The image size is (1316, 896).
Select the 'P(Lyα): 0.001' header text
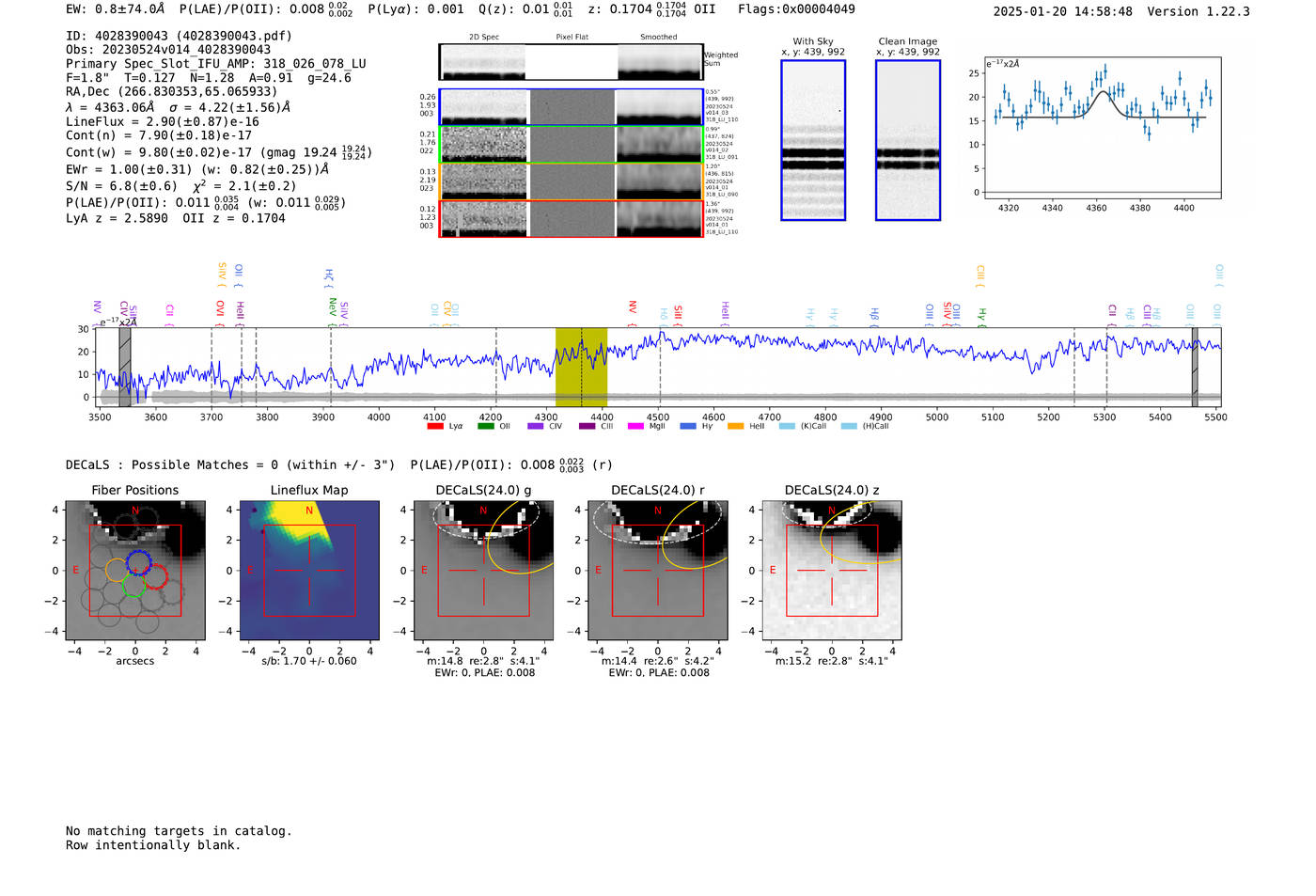(416, 8)
